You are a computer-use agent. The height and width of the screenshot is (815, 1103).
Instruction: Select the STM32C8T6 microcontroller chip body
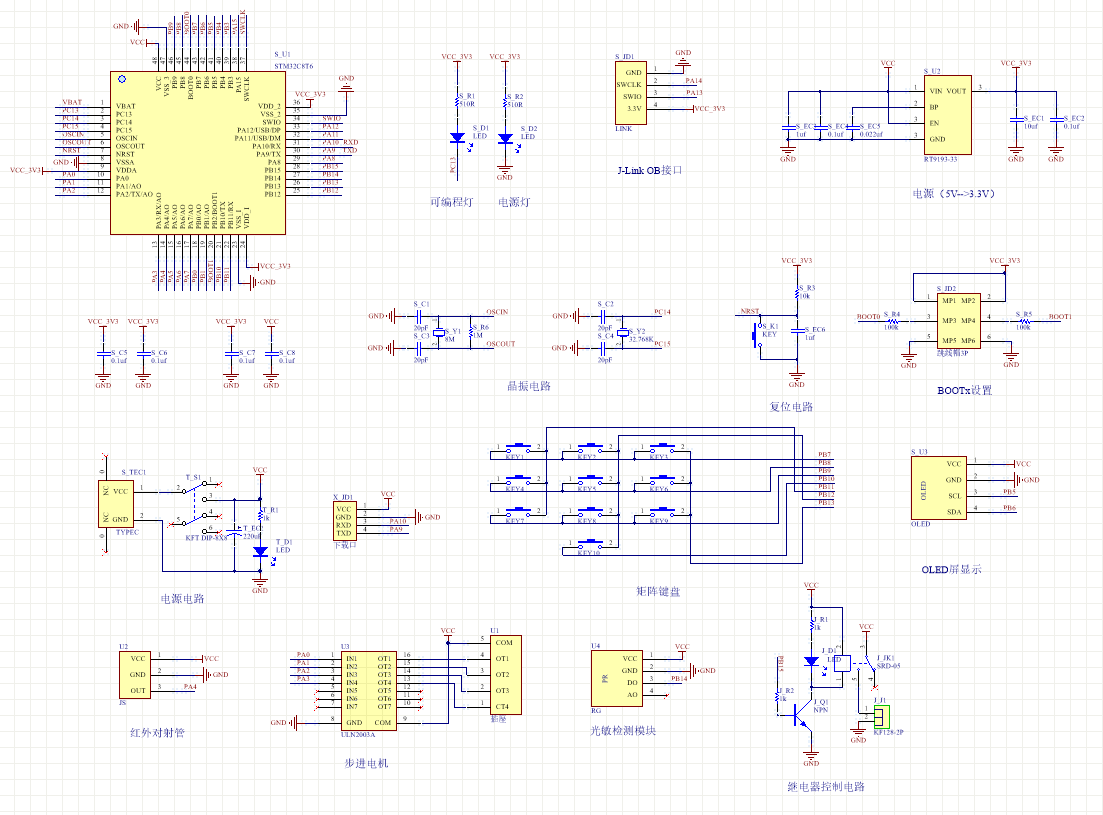click(195, 152)
